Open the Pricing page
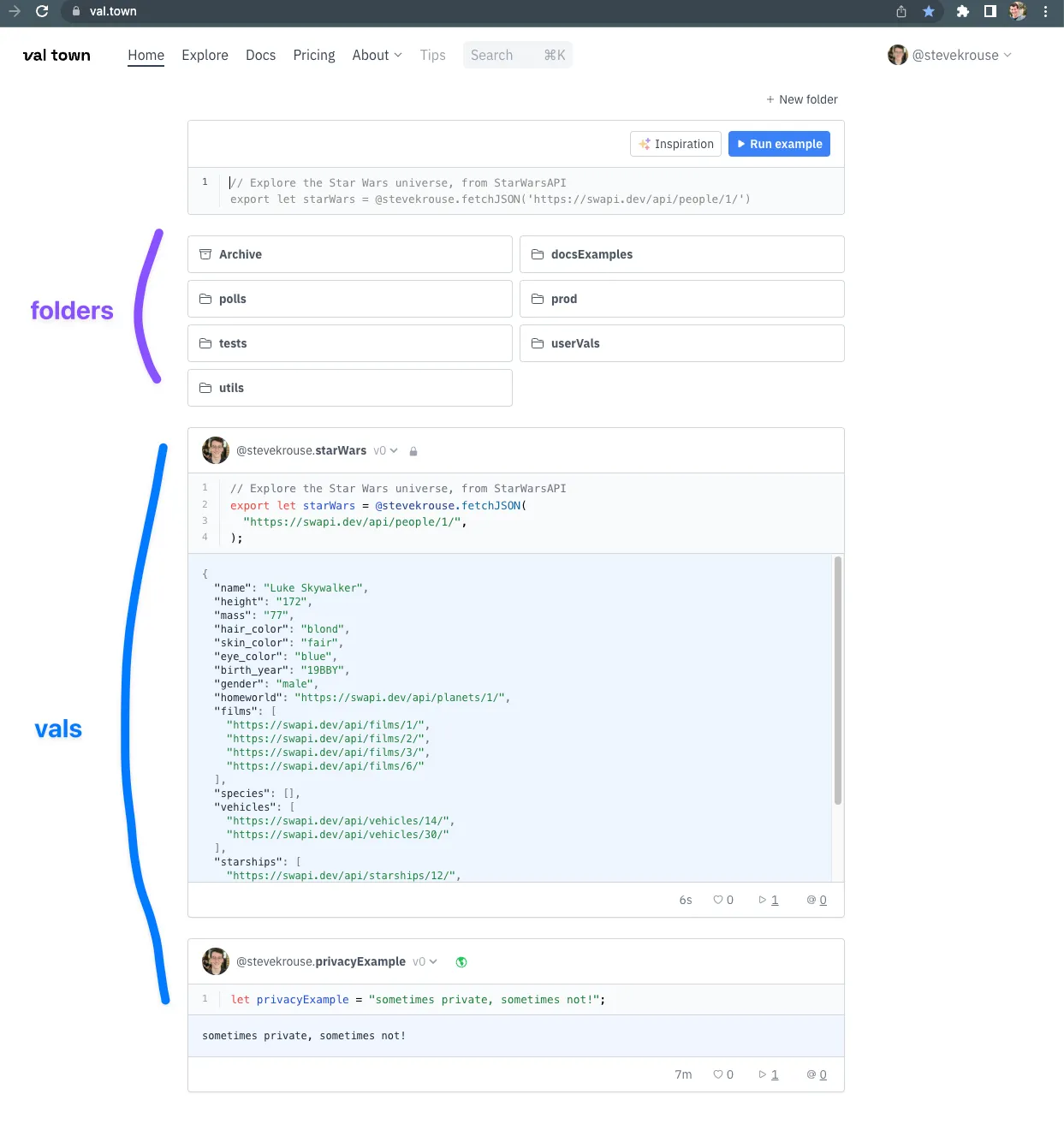The width and height of the screenshot is (1064, 1142). click(314, 55)
